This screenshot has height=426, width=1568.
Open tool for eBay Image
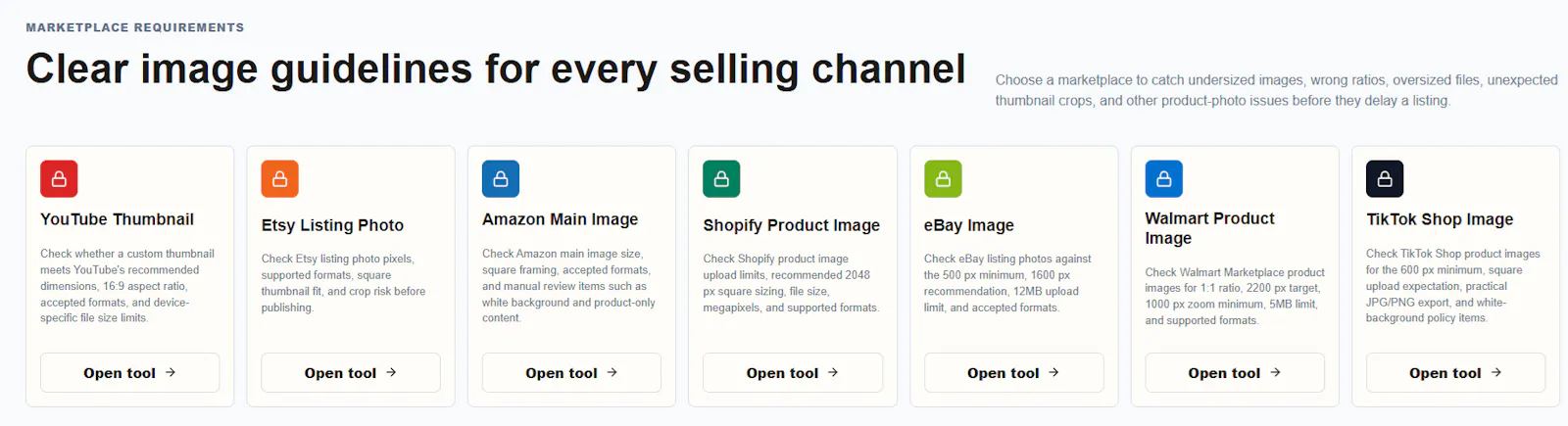1013,373
